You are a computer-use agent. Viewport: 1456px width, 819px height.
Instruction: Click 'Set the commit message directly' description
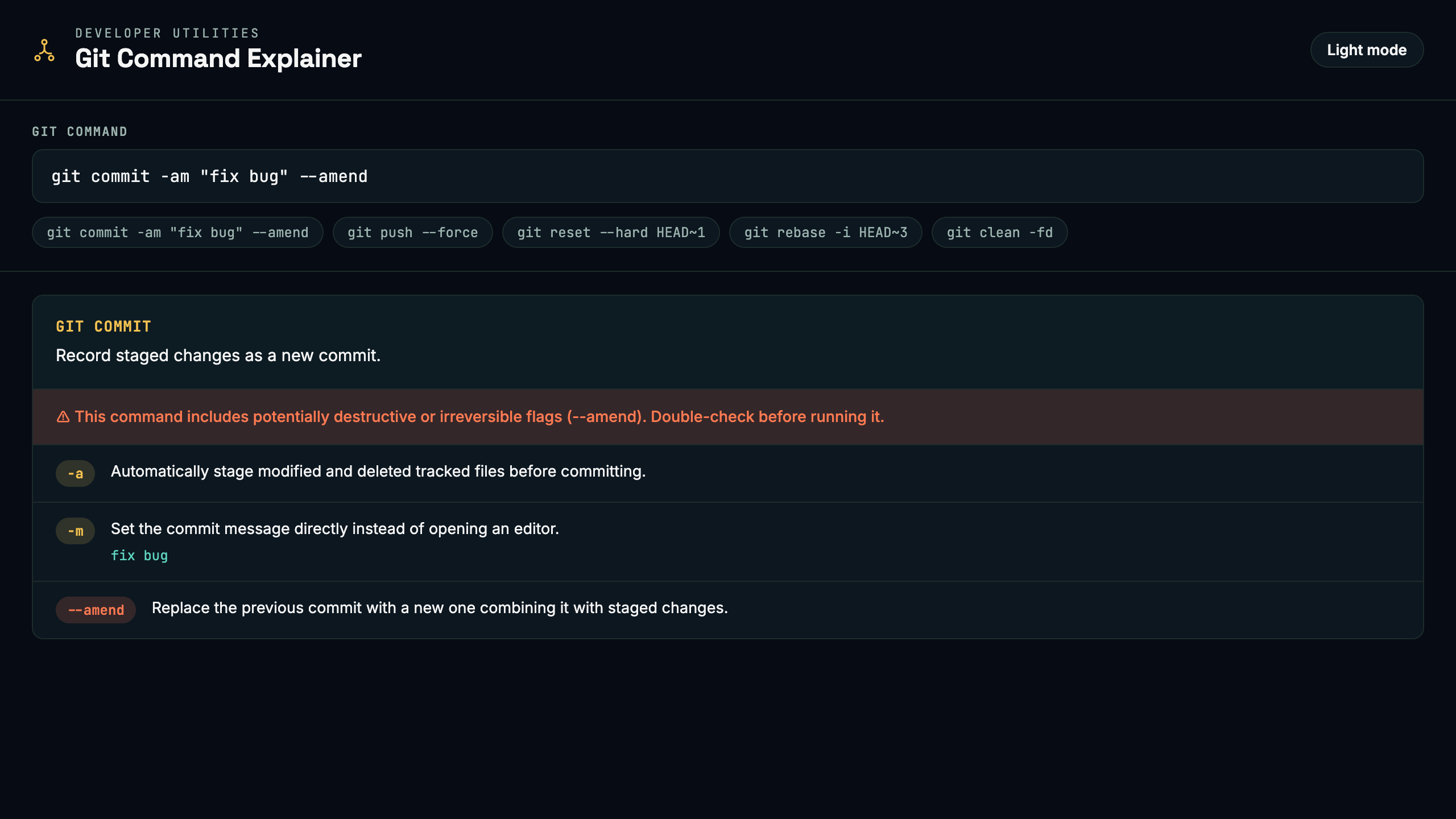coord(335,529)
